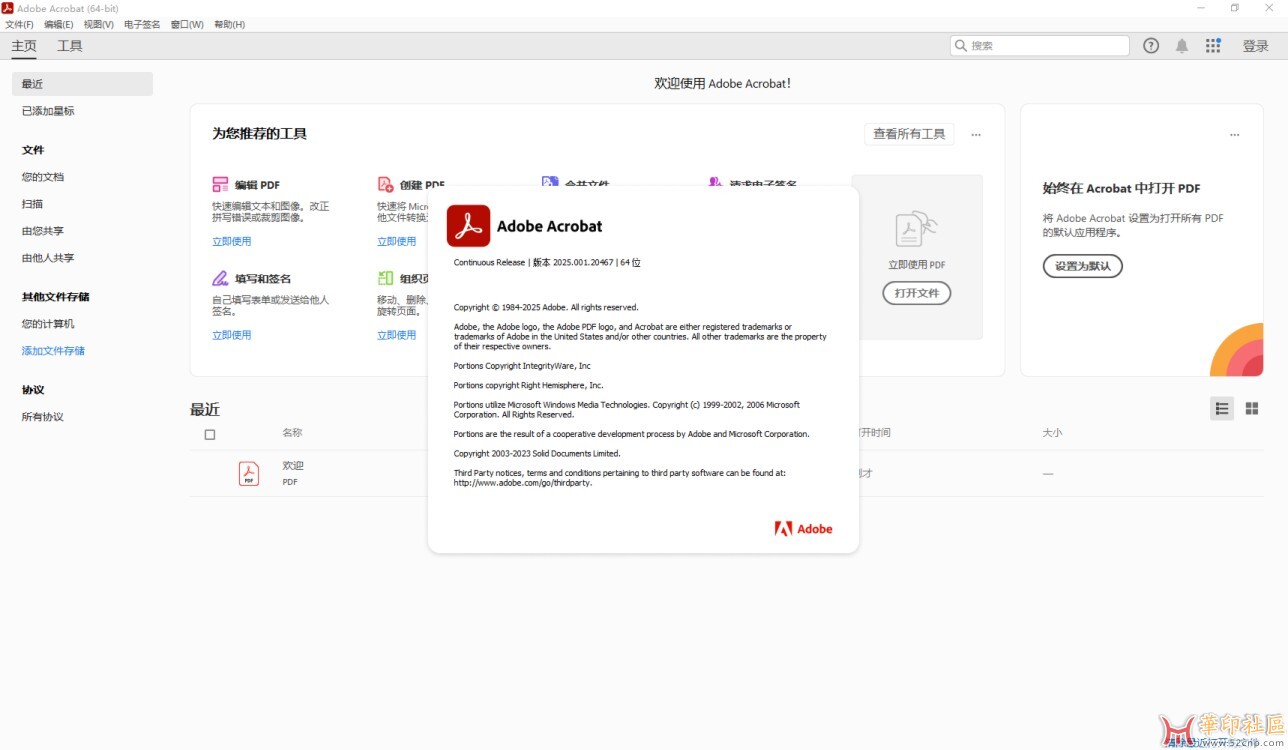Image resolution: width=1288 pixels, height=750 pixels.
Task: Open the apps grid icon
Action: coord(1213,46)
